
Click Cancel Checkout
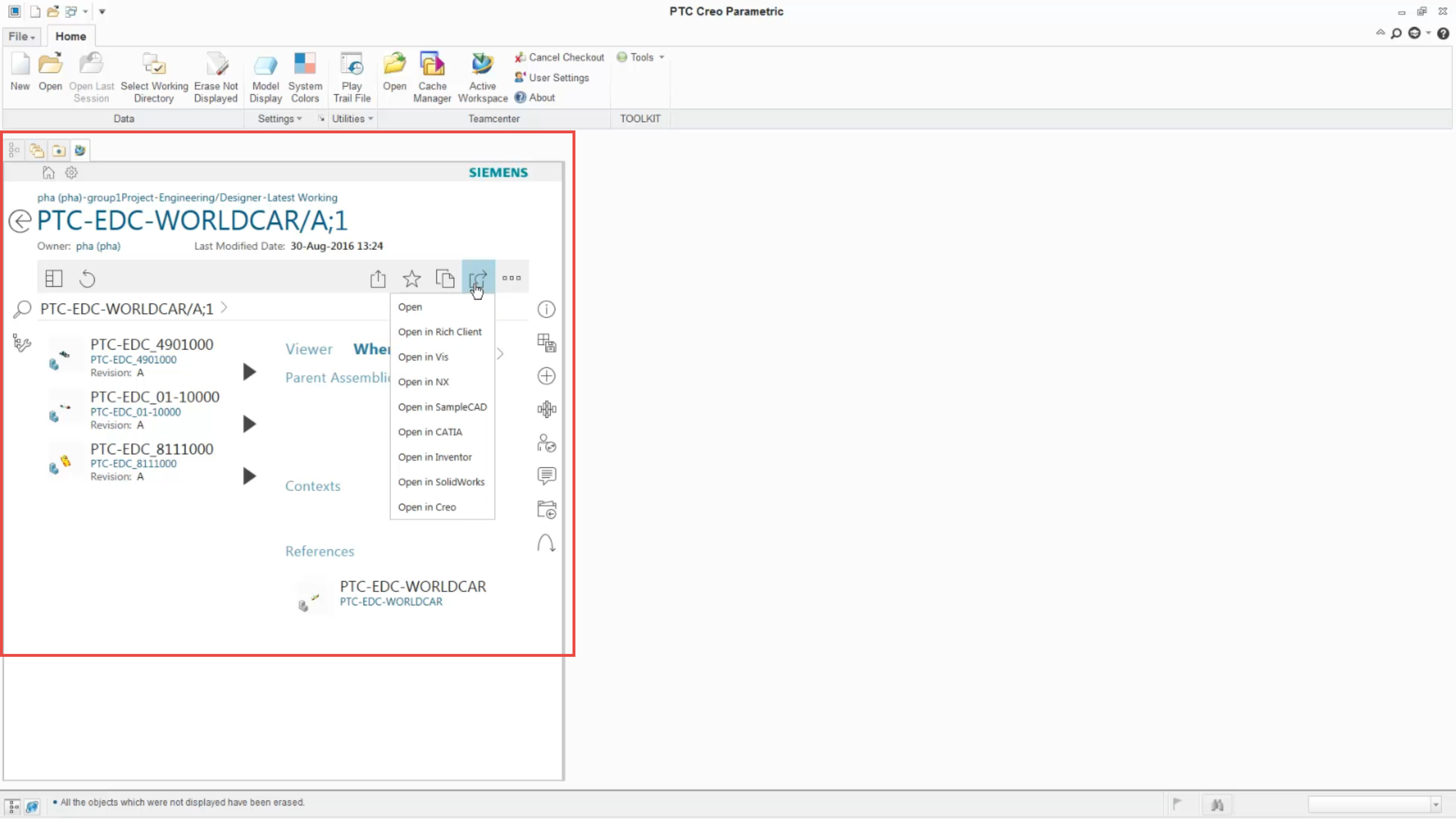coord(559,57)
